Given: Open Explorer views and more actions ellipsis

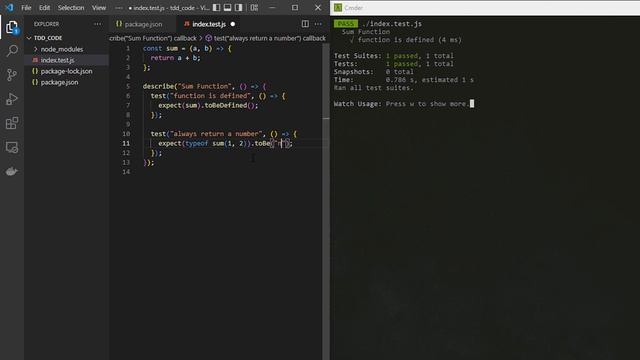Looking at the screenshot, I should [98, 24].
